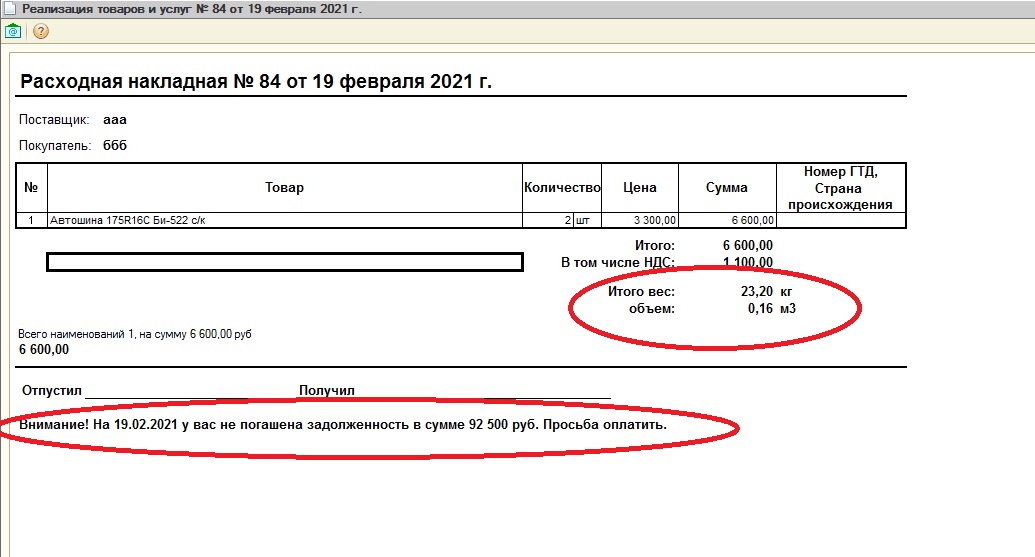Open help with the question mark icon

41,31
